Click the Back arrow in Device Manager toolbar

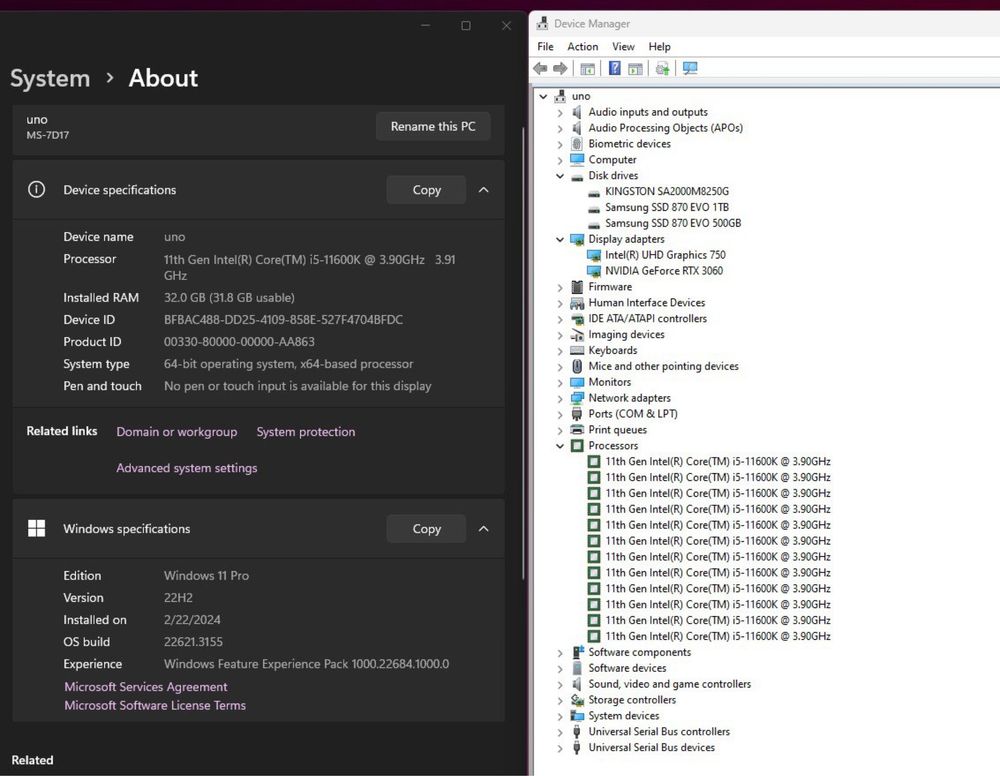pyautogui.click(x=540, y=68)
